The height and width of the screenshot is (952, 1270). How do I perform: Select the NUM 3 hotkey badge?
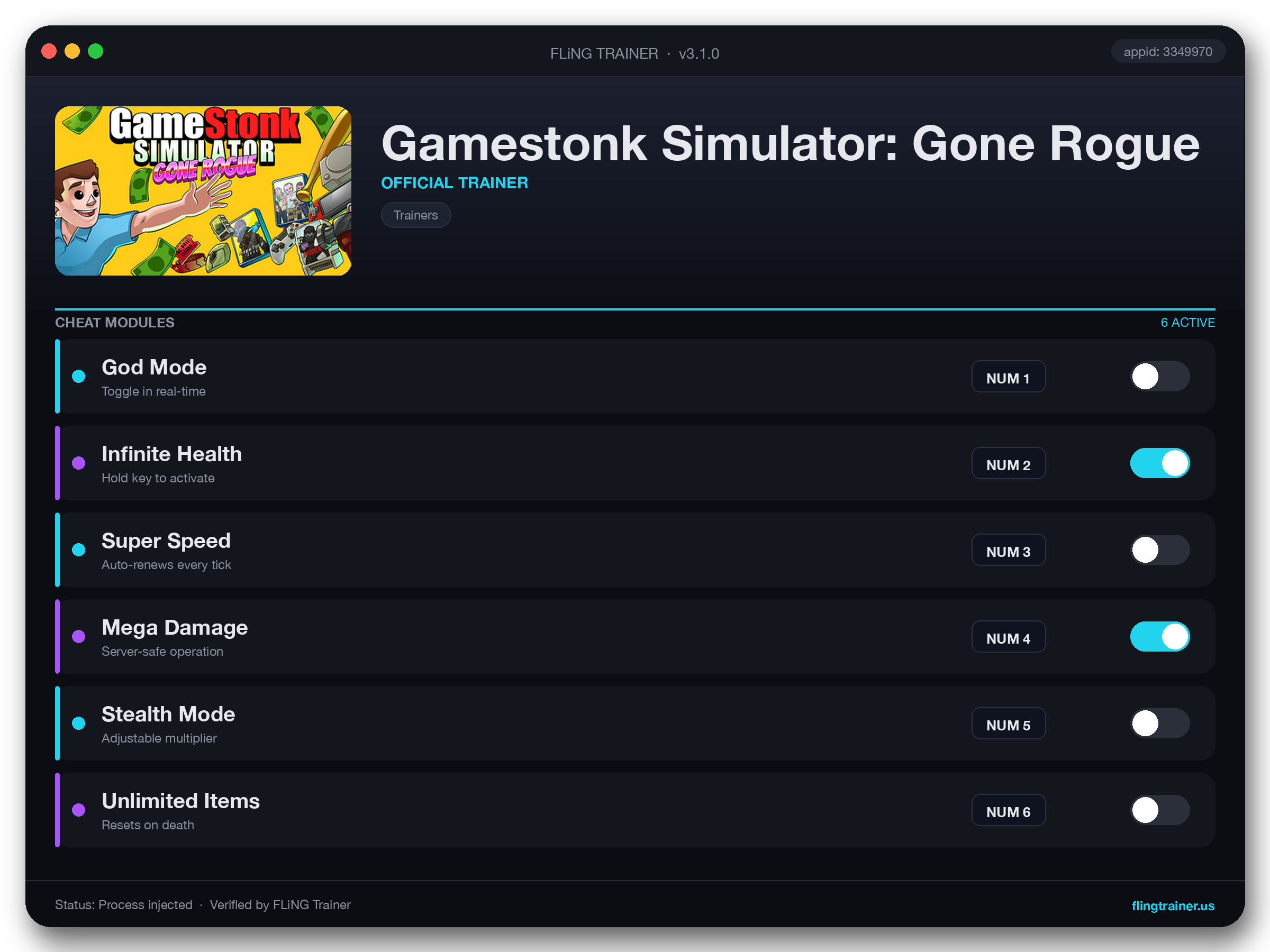tap(1008, 551)
